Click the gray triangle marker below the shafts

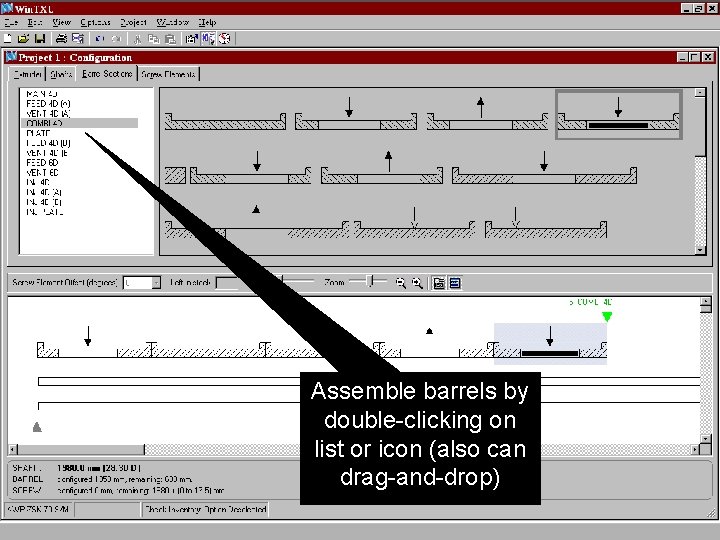(37, 428)
